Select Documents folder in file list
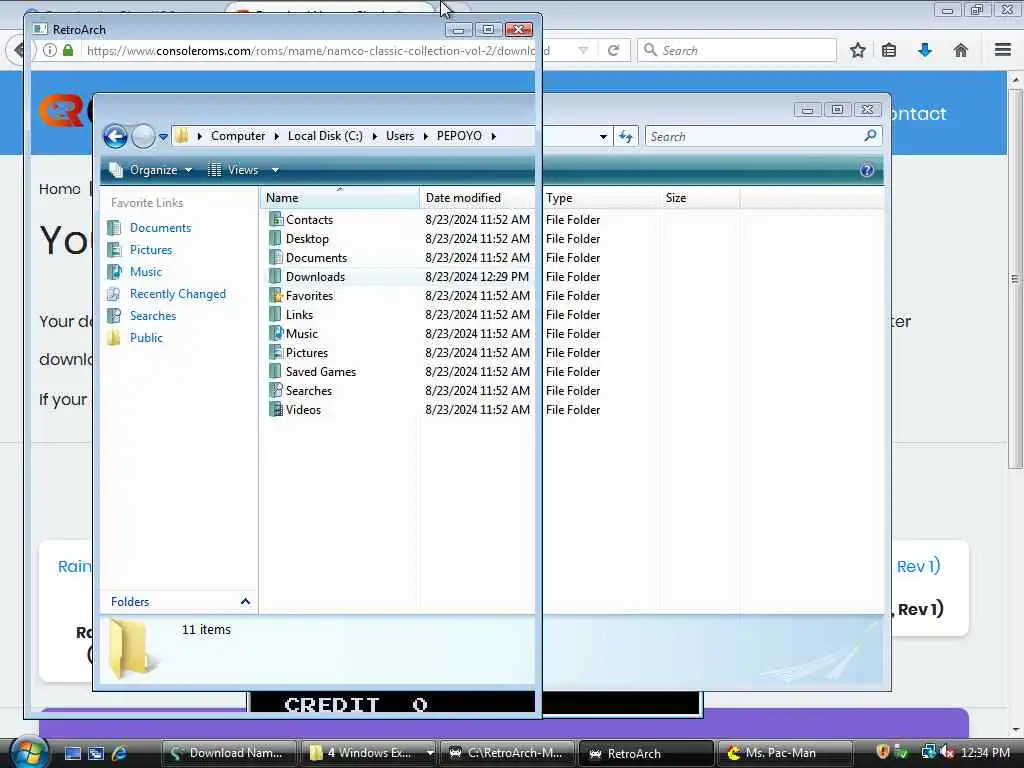Screen dimensions: 1024x768 pos(317,258)
